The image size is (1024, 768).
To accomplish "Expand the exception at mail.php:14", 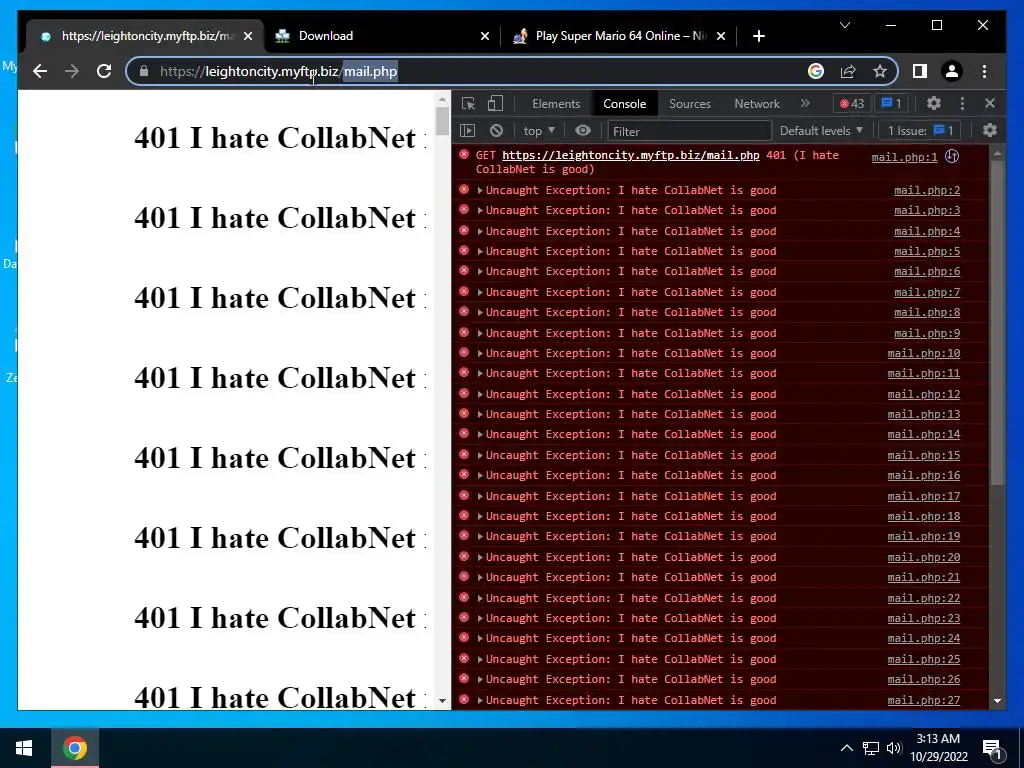I will (480, 434).
